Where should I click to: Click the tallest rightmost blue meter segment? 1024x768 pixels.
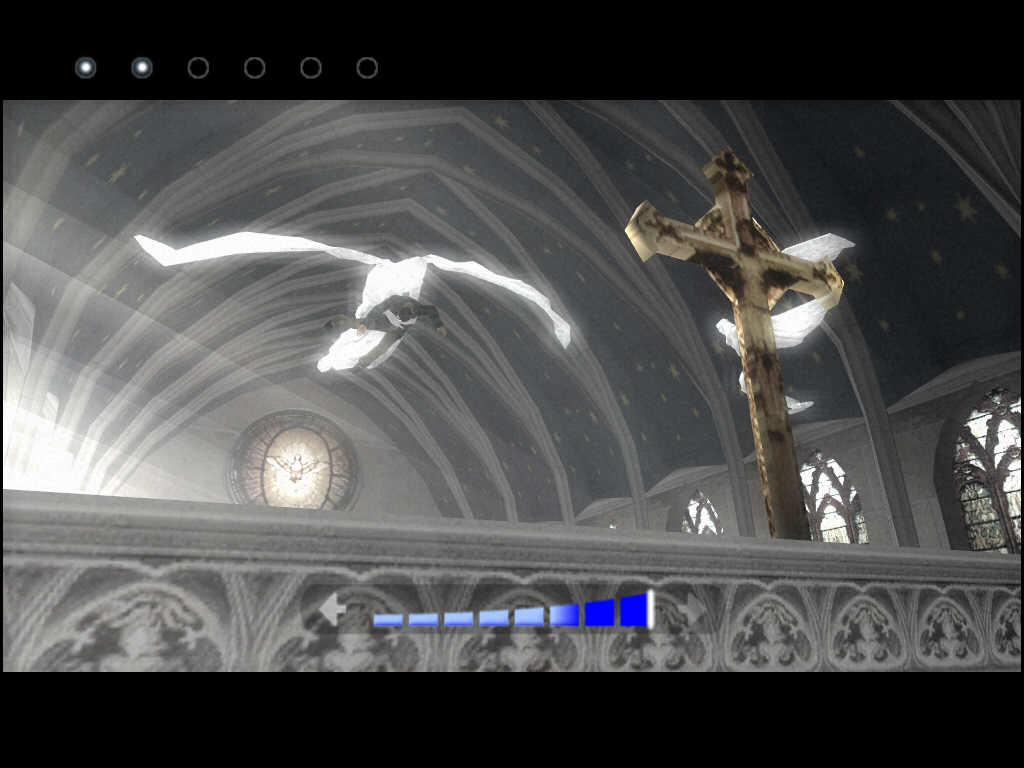pos(633,610)
